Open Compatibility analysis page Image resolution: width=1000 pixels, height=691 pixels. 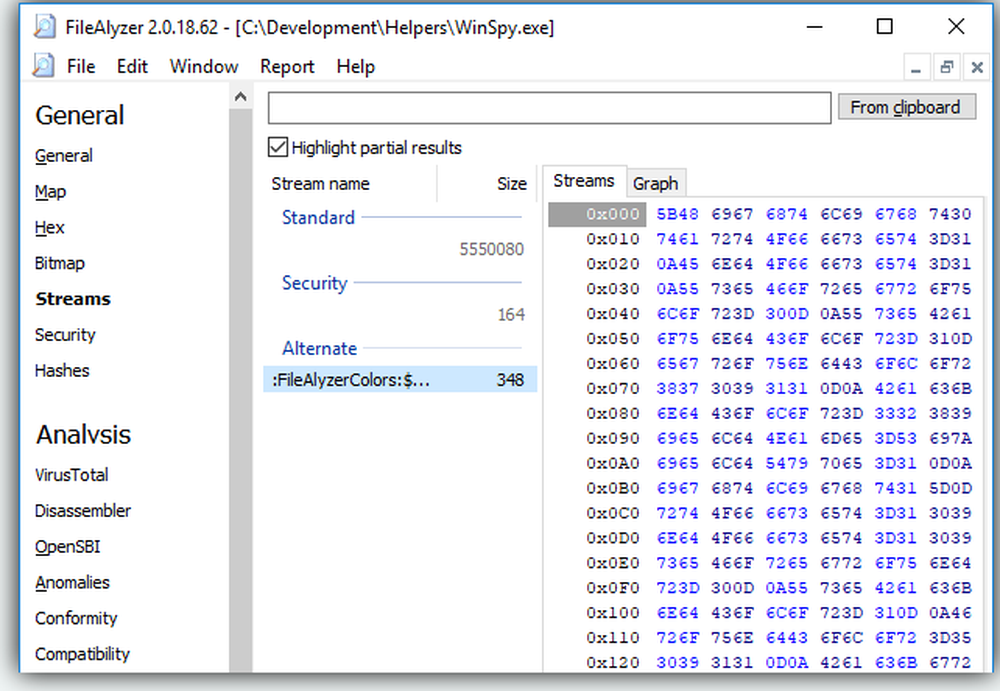click(x=82, y=654)
